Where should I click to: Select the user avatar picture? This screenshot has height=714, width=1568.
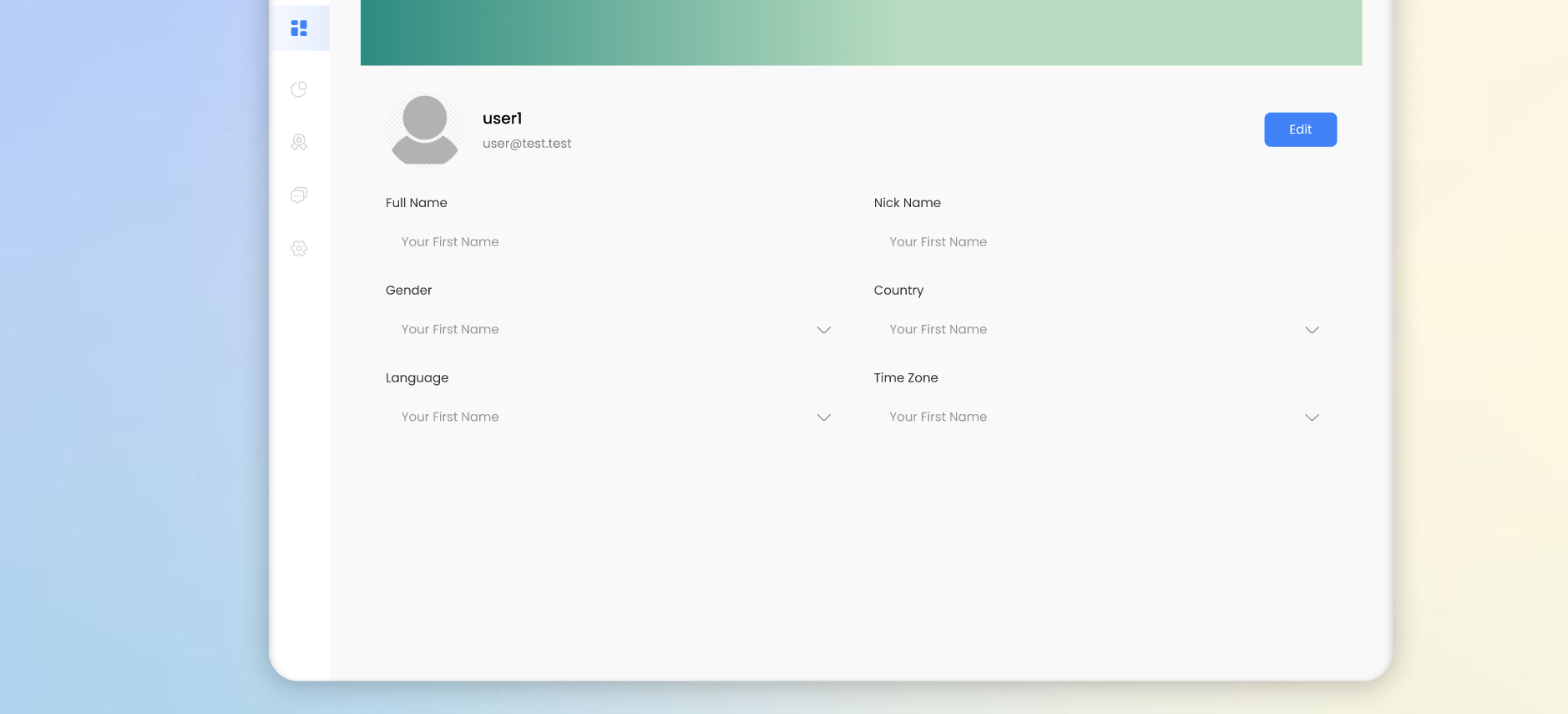(x=425, y=129)
